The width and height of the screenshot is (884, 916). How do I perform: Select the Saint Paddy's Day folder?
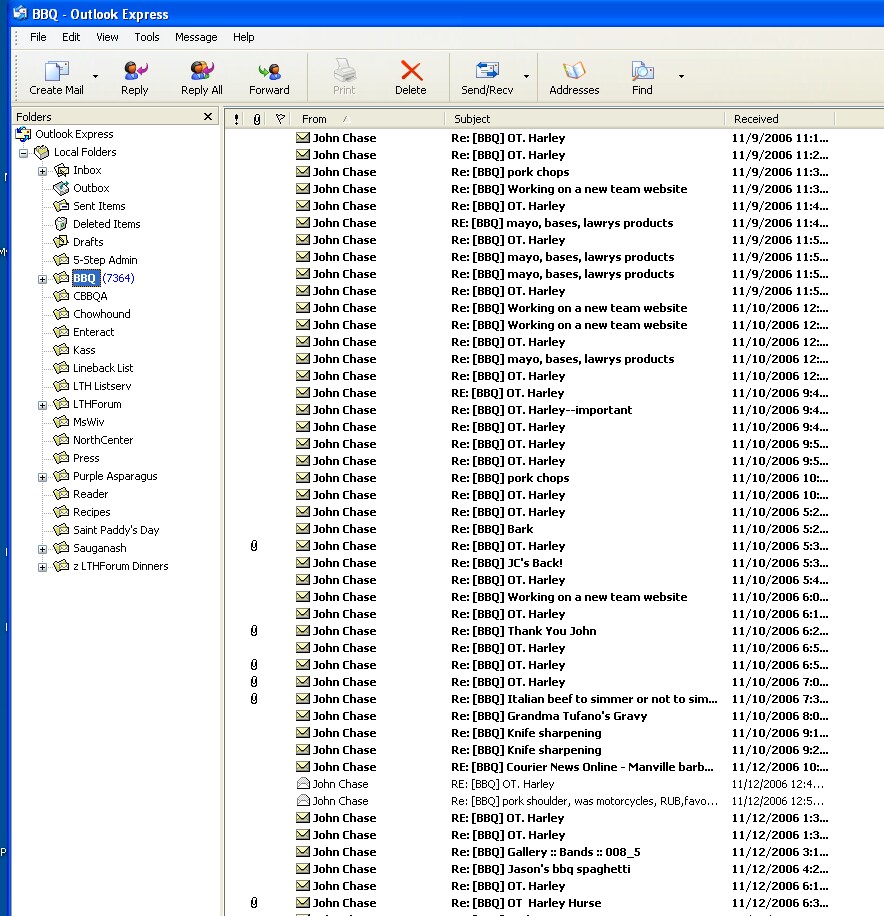click(x=116, y=530)
